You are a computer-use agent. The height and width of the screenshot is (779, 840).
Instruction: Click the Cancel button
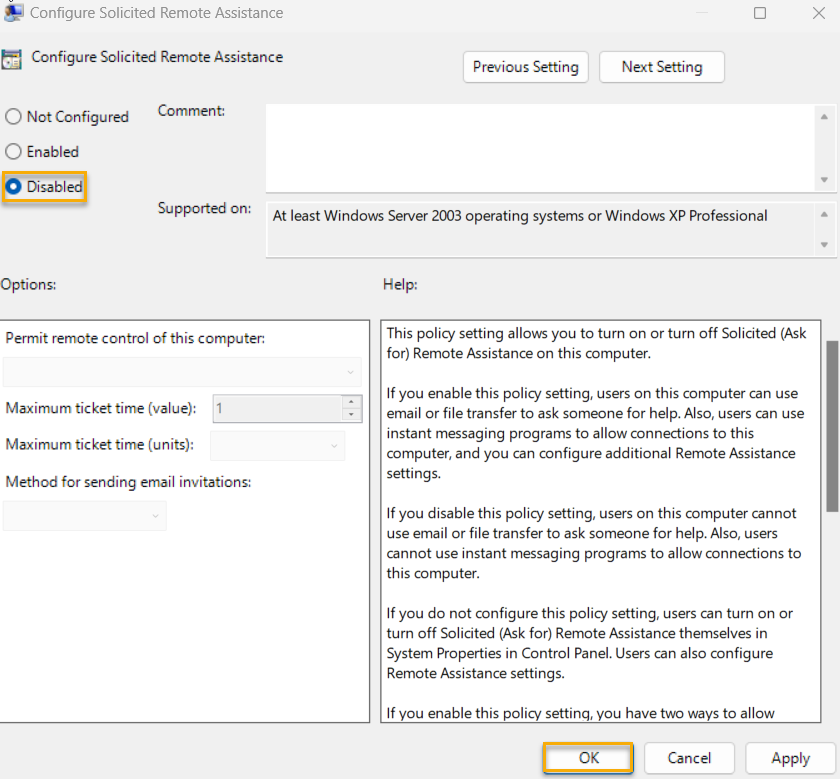coord(689,758)
